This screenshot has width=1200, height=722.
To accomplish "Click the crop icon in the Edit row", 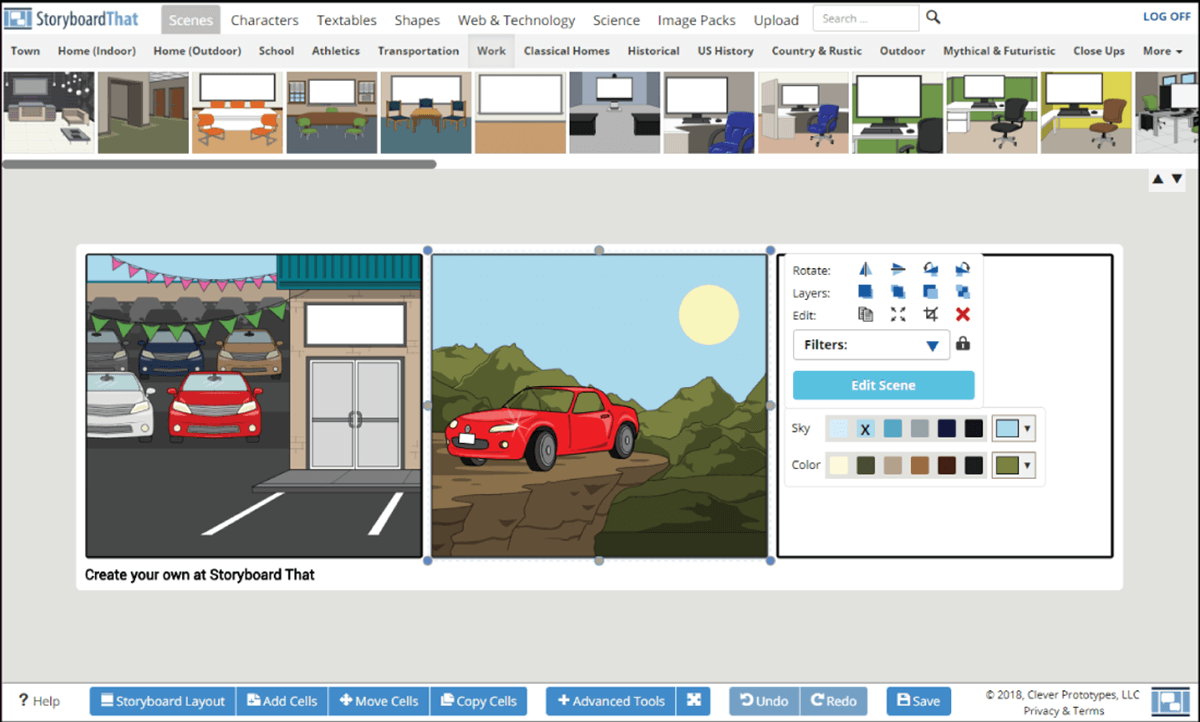I will 931,315.
